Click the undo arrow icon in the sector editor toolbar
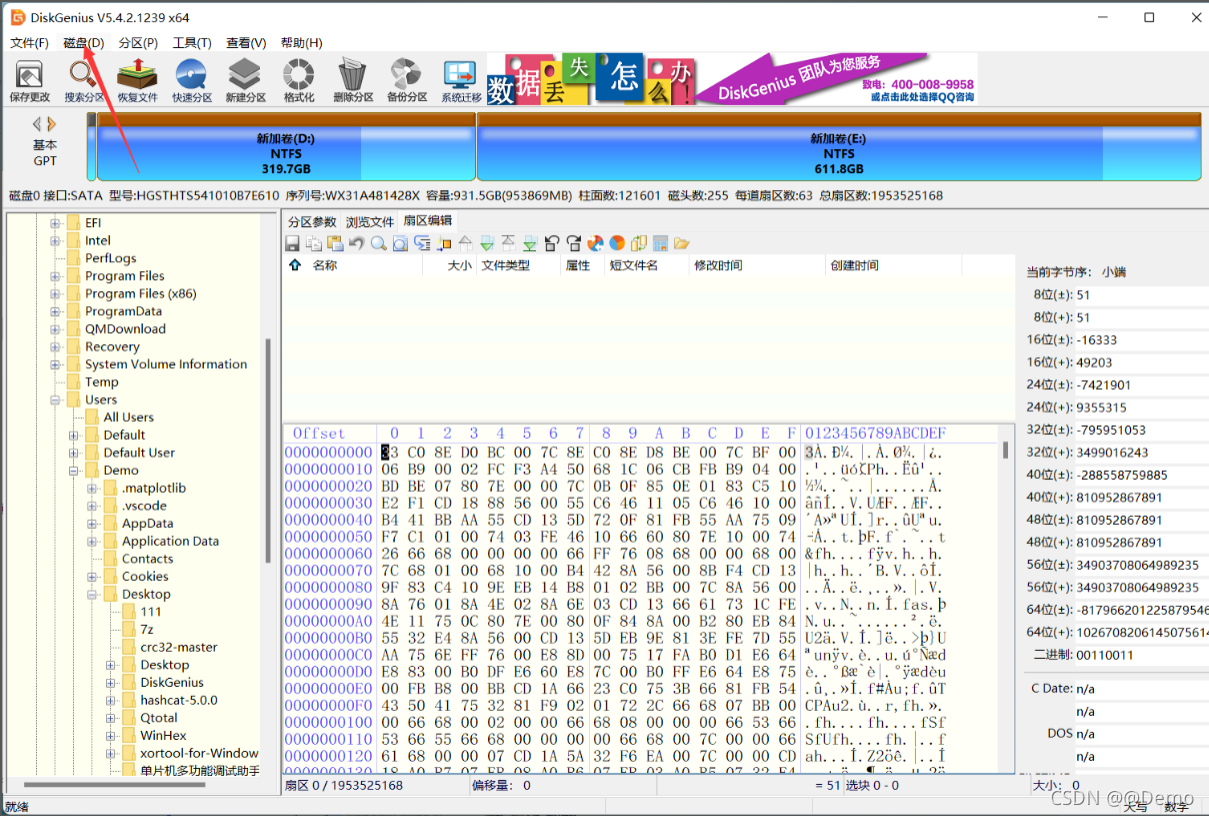 (356, 243)
